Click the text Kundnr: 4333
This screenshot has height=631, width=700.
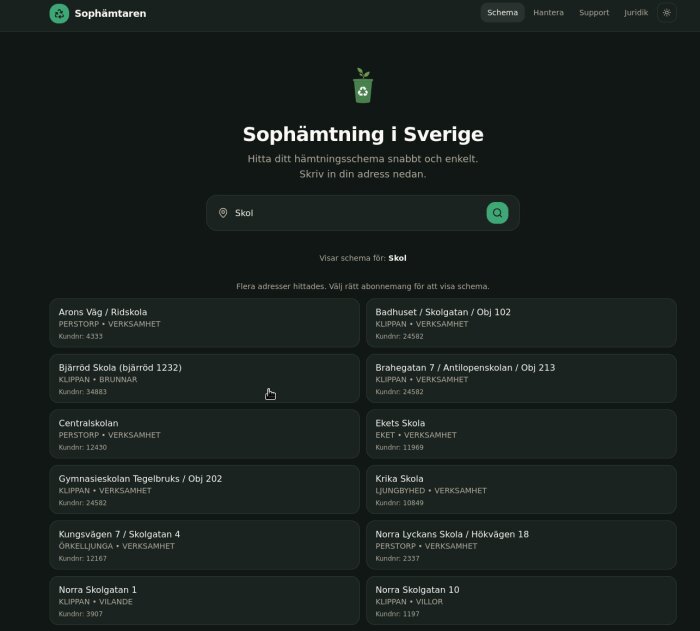(80, 336)
